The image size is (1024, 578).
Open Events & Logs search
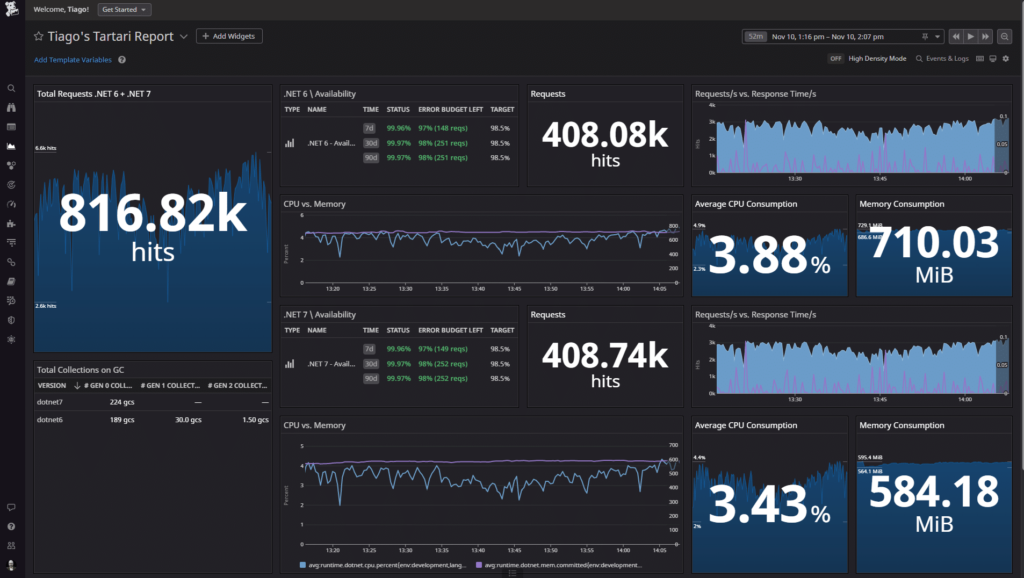pyautogui.click(x=944, y=59)
